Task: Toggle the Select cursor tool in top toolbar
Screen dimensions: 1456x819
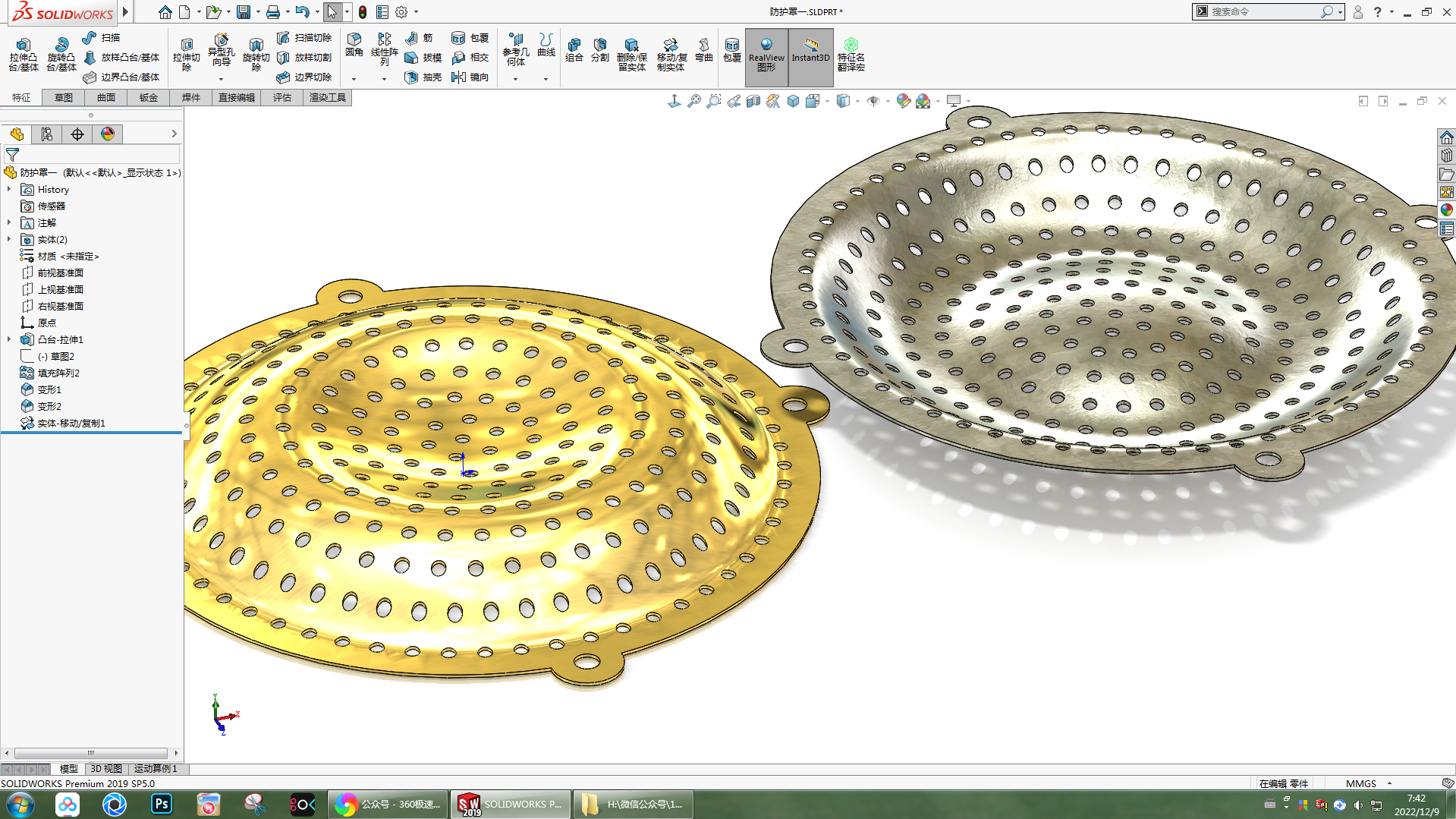Action: (x=332, y=12)
